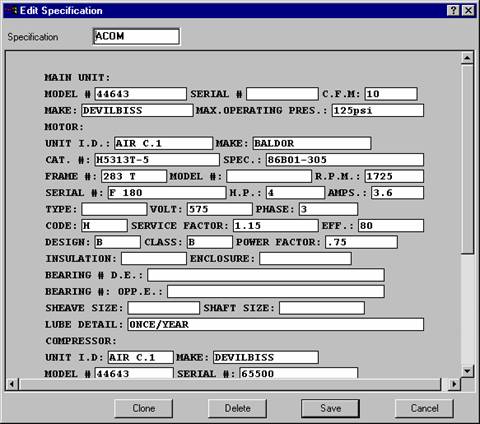Click the Clone button
The height and width of the screenshot is (424, 480).
144,408
